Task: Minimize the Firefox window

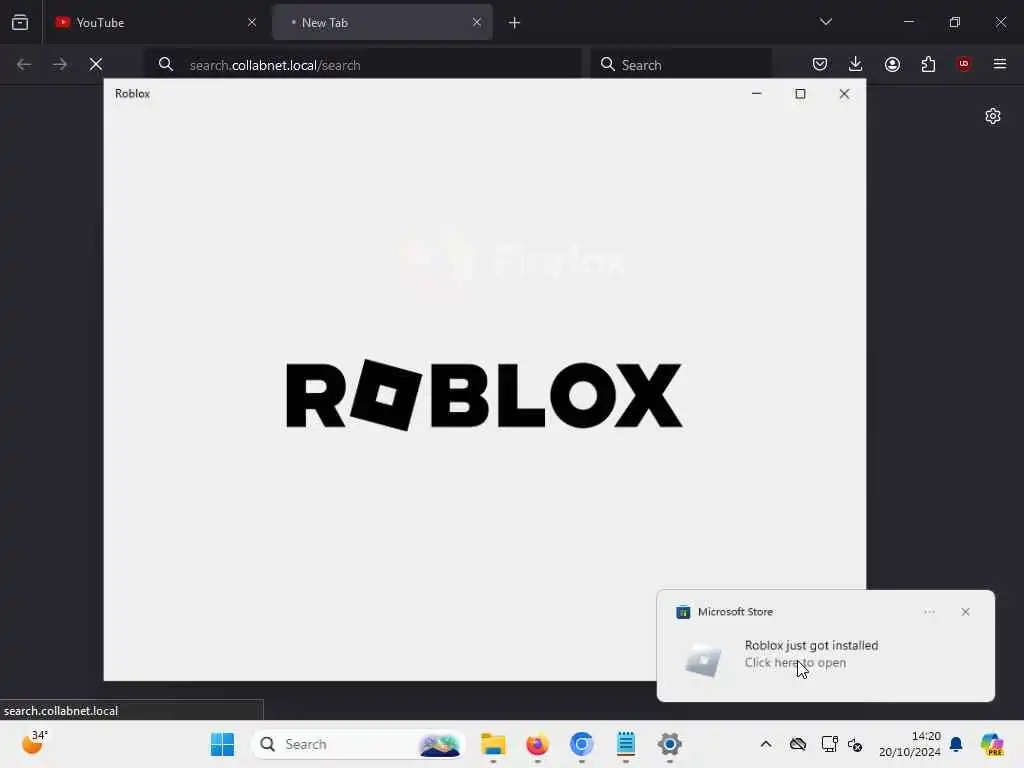Action: 909,22
